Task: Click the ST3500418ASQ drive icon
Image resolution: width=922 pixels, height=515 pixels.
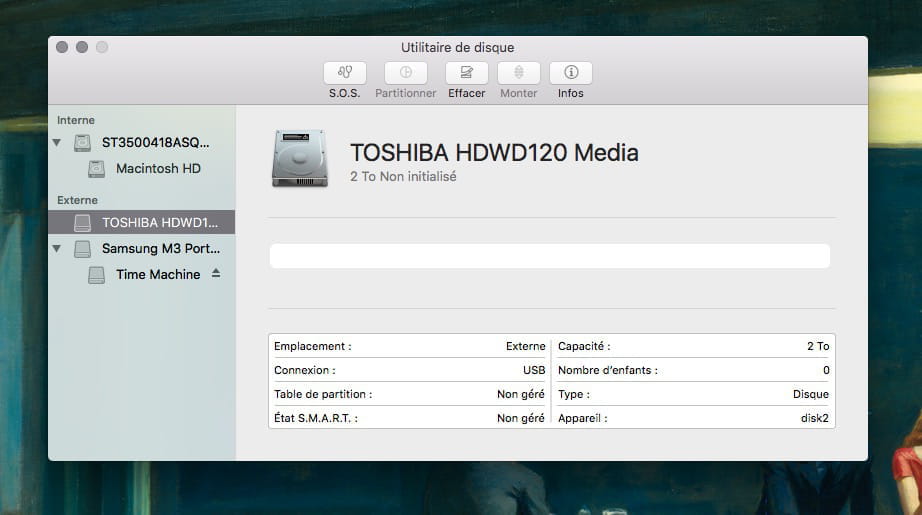Action: pos(82,143)
